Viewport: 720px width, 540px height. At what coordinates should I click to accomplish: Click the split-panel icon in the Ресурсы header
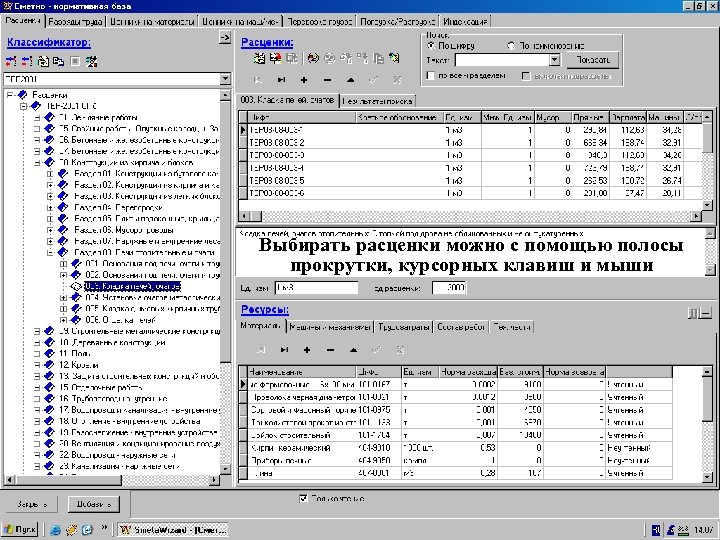pos(693,313)
